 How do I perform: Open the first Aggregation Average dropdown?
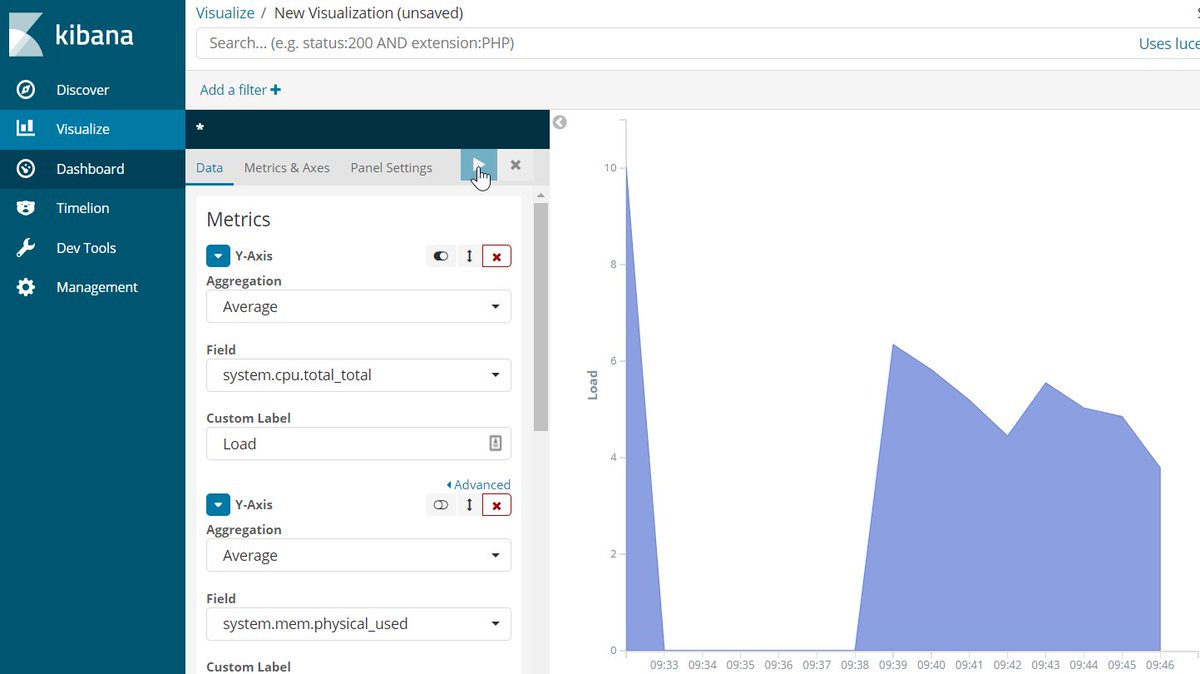(x=358, y=307)
